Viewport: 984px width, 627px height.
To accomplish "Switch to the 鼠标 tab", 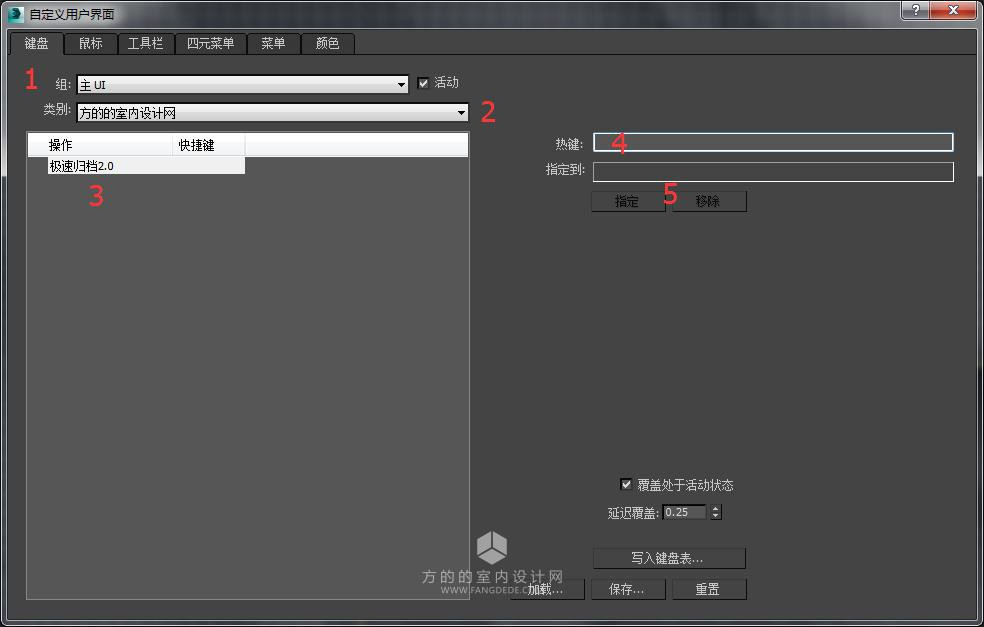I will (91, 43).
